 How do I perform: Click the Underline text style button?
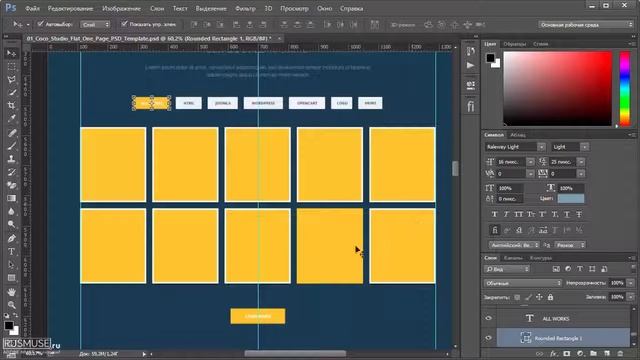click(x=567, y=214)
